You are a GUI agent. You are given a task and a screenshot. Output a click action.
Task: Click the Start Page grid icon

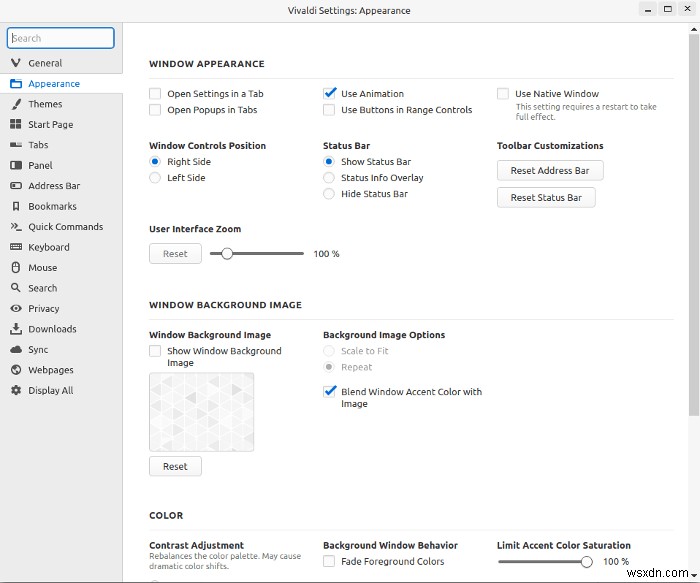pyautogui.click(x=16, y=124)
